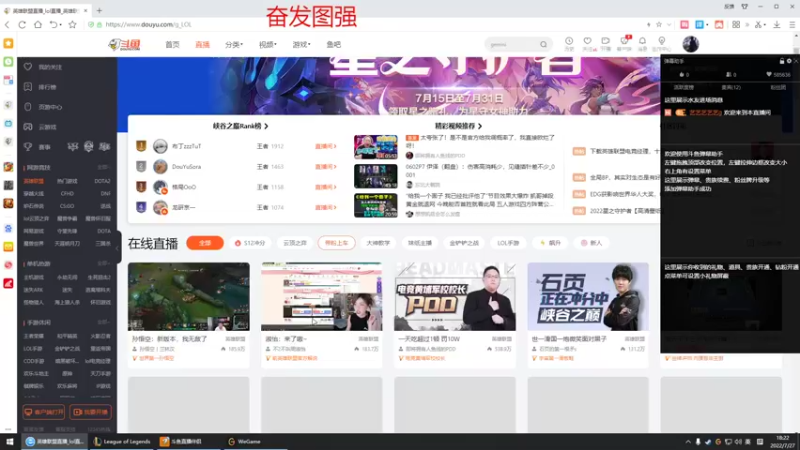Open browser download manager icon

pyautogui.click(x=777, y=24)
